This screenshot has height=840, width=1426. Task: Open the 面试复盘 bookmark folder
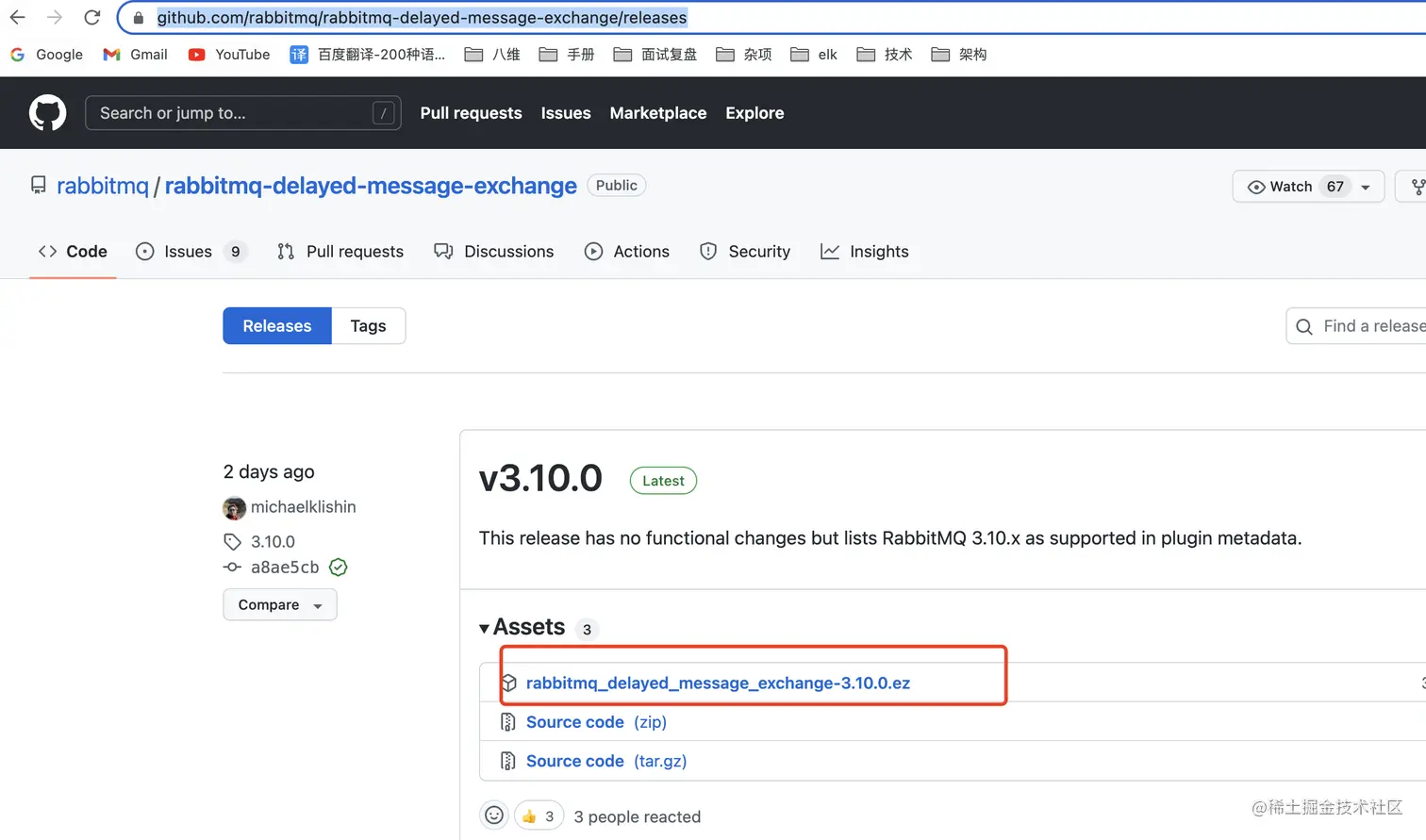[655, 55]
